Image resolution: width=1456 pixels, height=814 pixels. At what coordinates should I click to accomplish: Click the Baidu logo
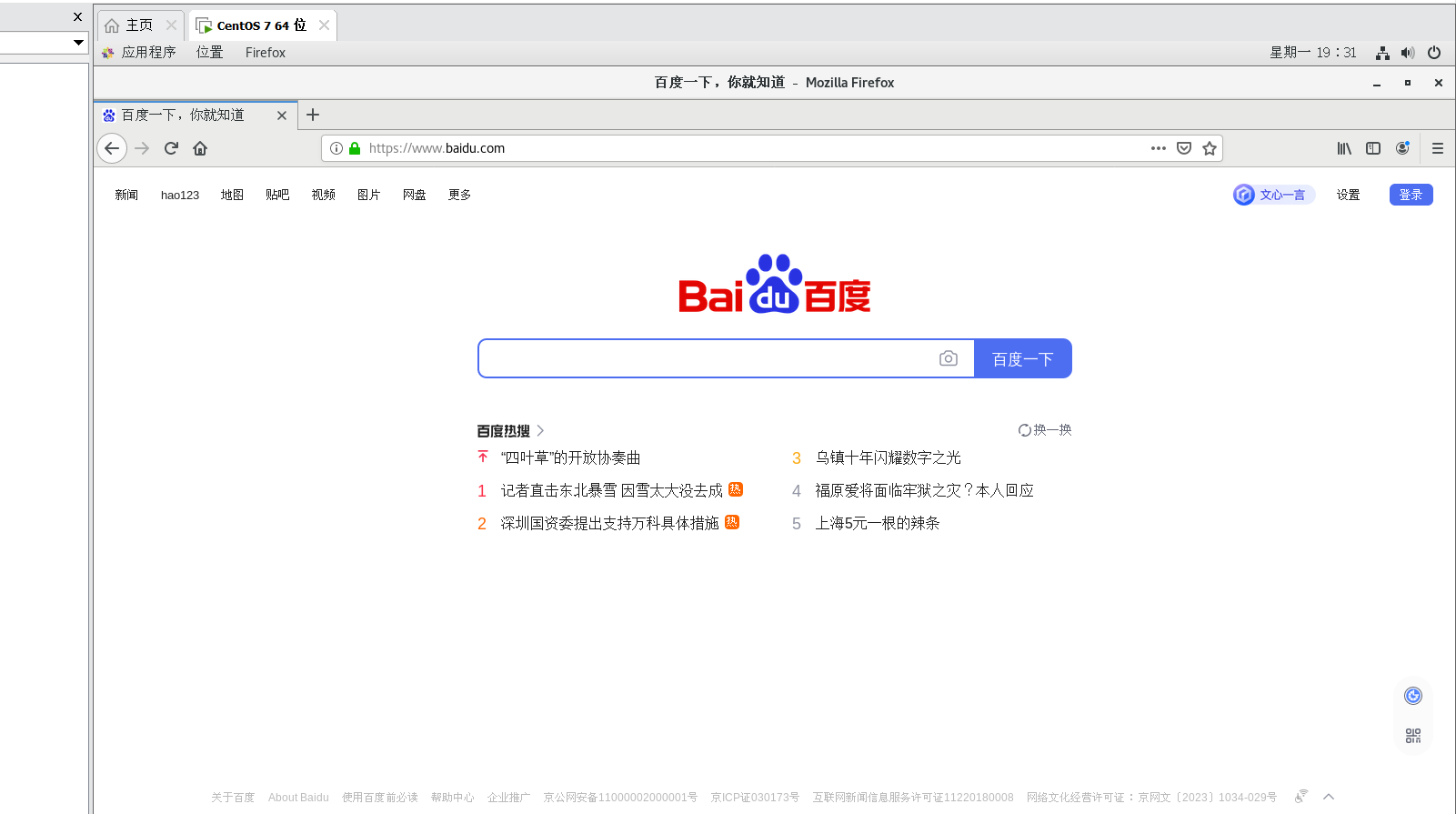775,284
